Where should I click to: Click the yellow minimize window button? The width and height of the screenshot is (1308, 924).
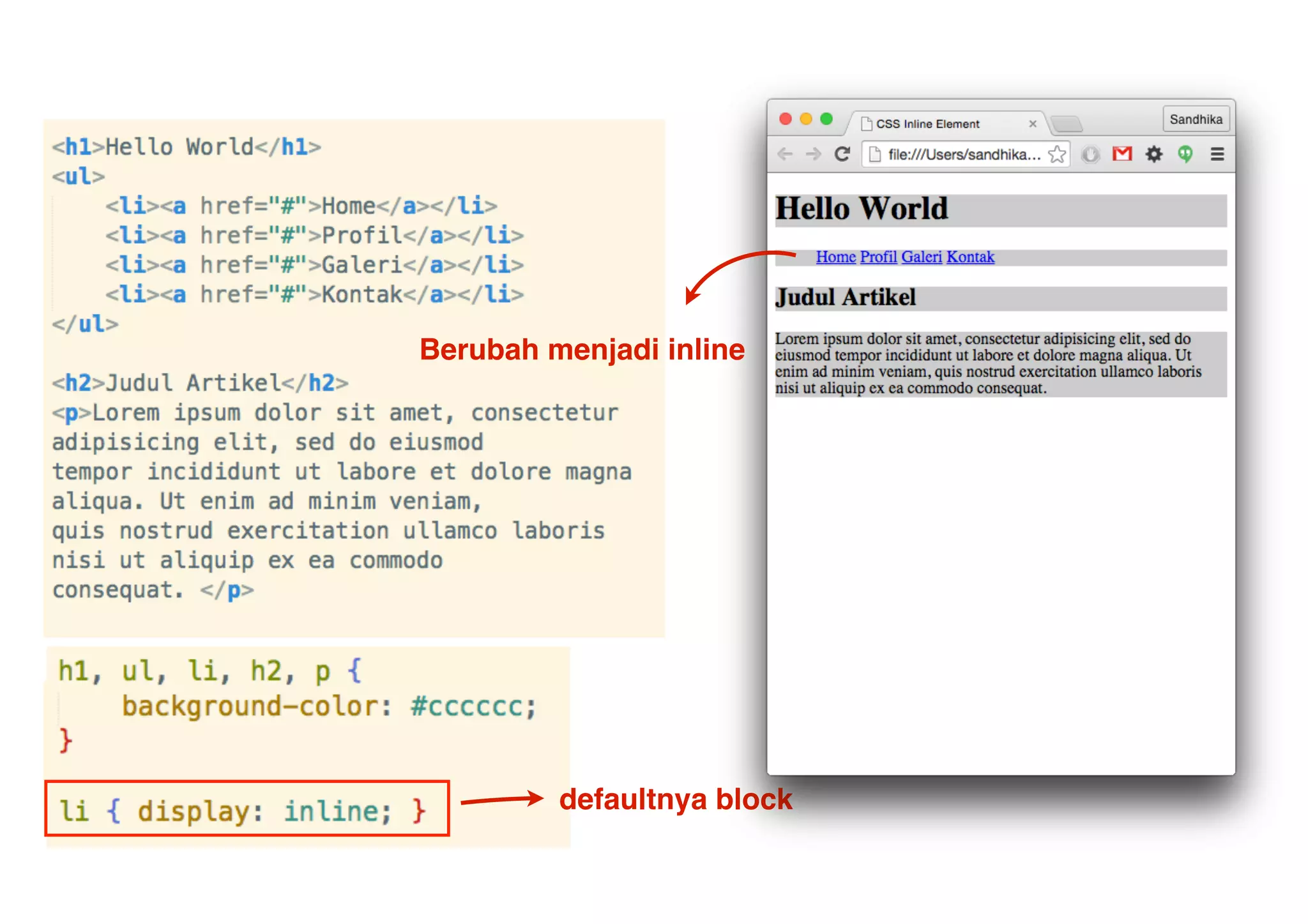click(806, 119)
